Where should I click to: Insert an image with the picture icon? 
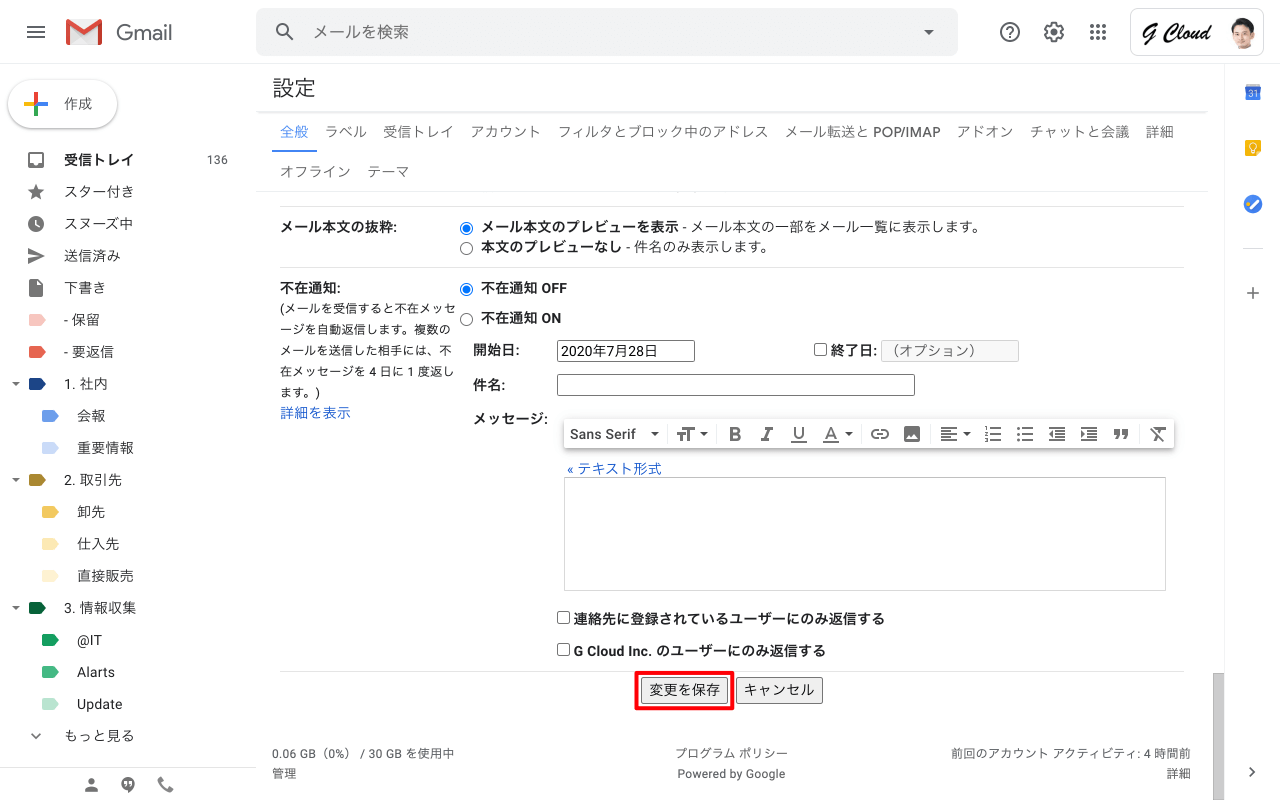point(912,434)
